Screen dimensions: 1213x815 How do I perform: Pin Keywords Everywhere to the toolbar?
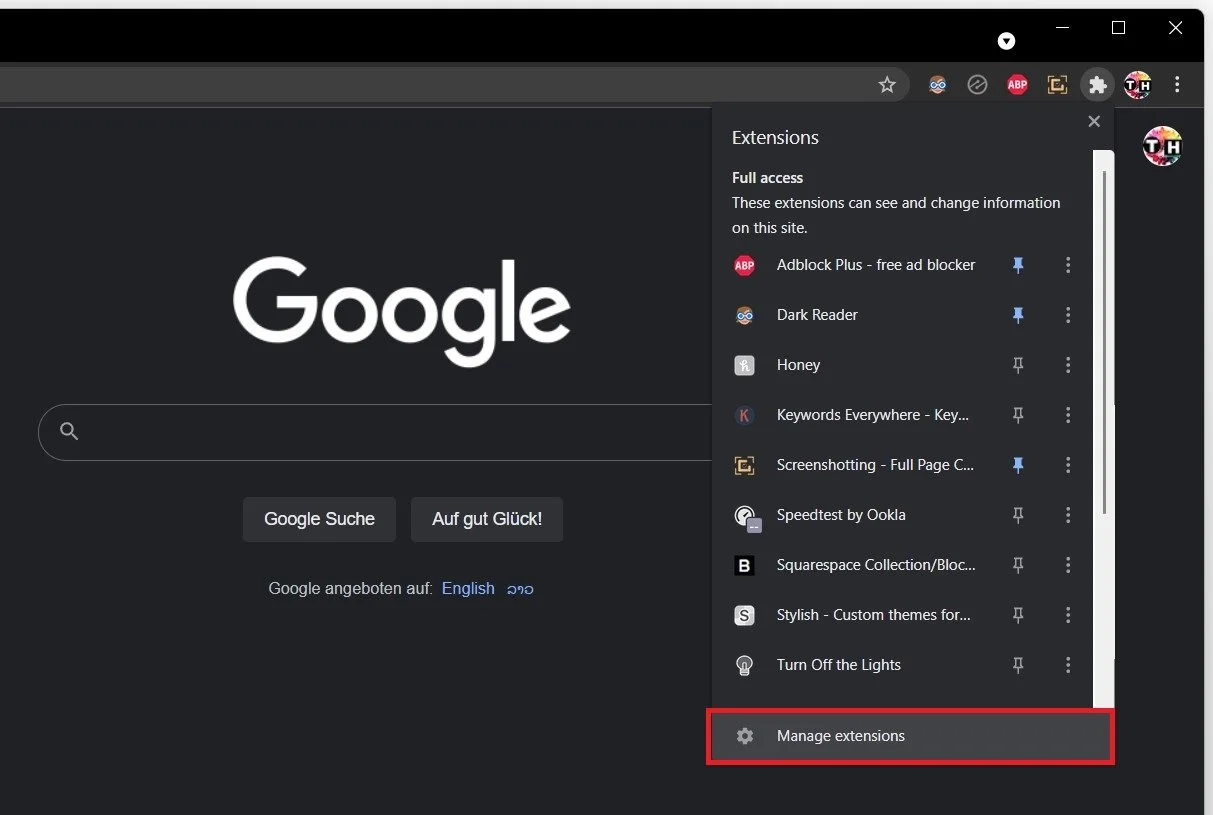1018,415
